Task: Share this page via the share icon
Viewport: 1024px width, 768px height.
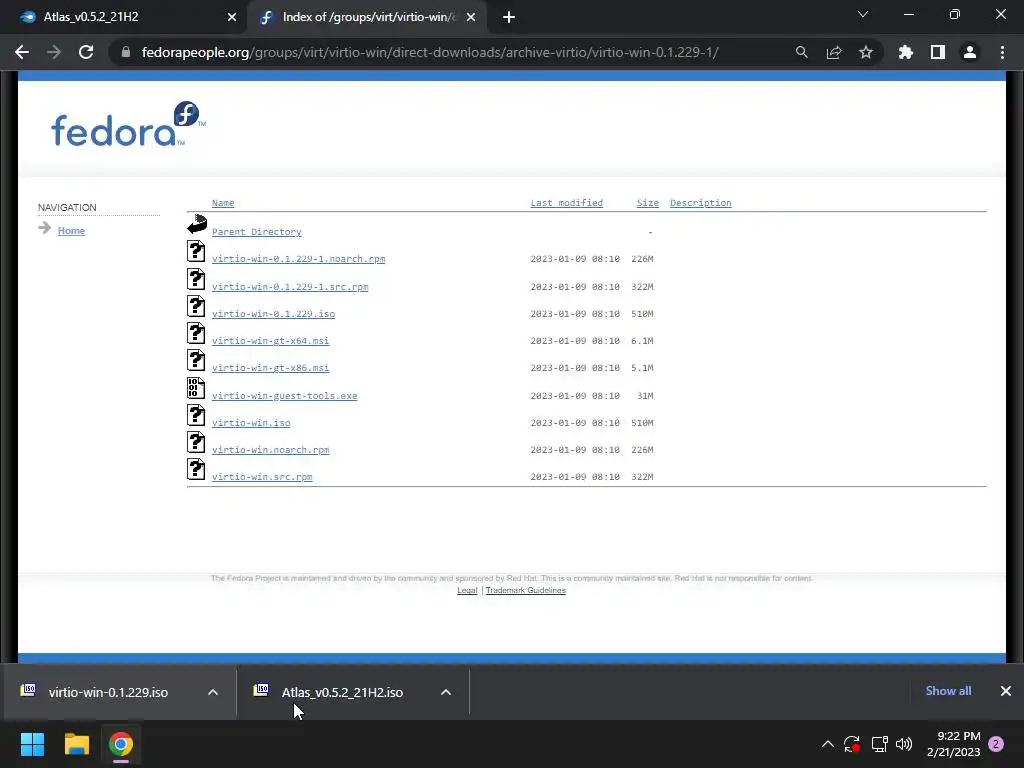Action: click(x=834, y=52)
